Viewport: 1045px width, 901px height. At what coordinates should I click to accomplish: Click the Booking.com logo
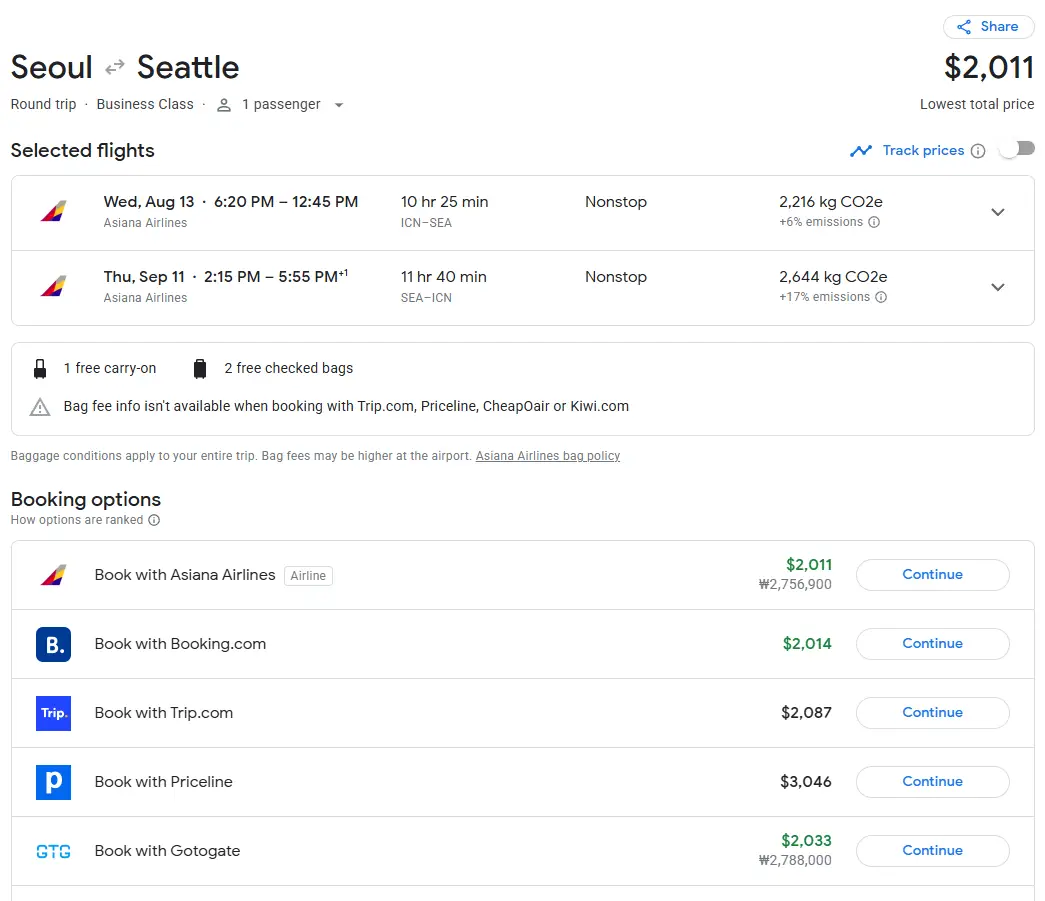(53, 644)
